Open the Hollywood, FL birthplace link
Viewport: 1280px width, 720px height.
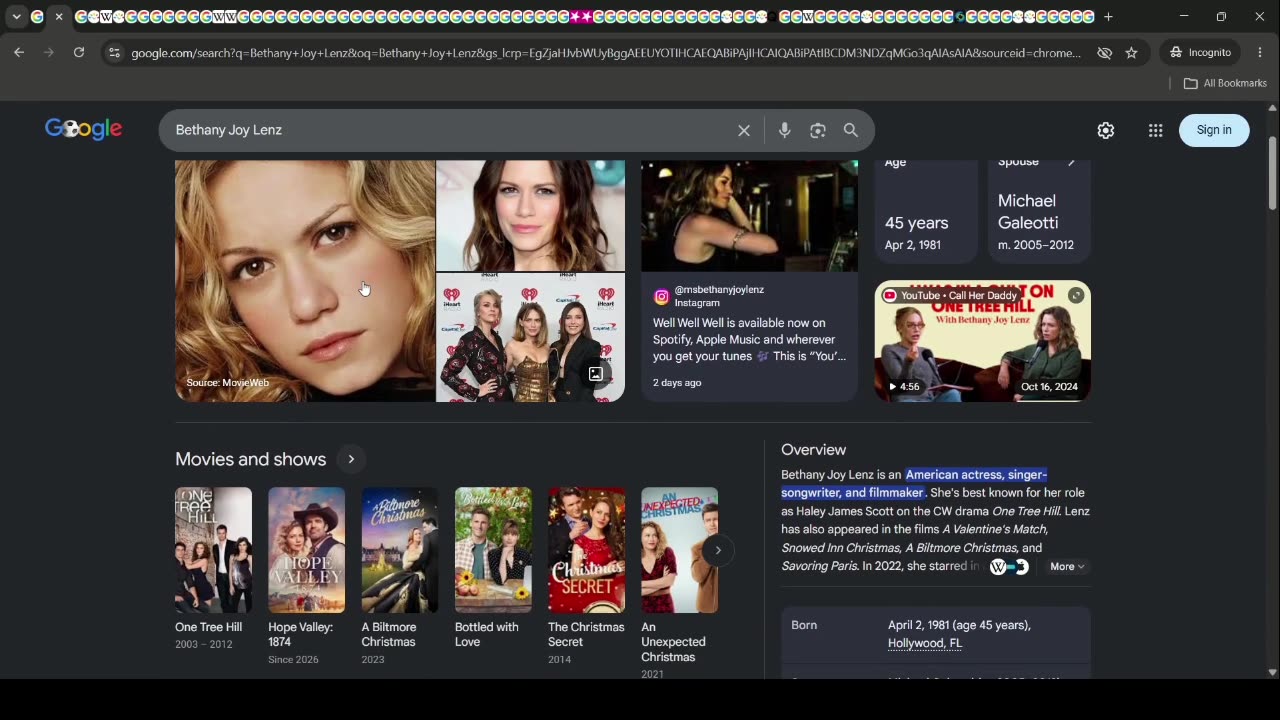pyautogui.click(x=925, y=643)
